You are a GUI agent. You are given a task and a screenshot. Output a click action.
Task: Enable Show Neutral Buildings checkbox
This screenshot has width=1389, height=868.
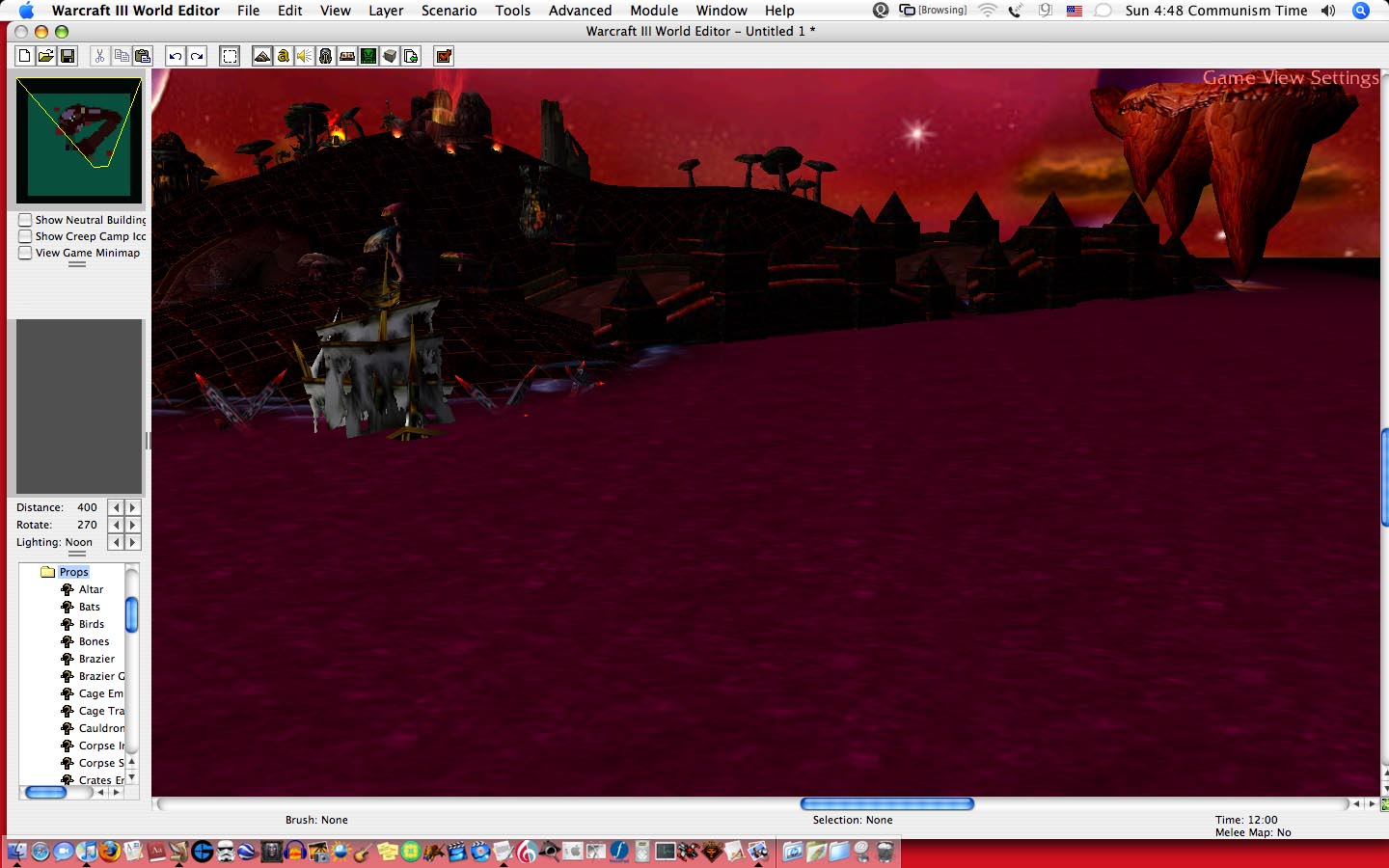(25, 220)
